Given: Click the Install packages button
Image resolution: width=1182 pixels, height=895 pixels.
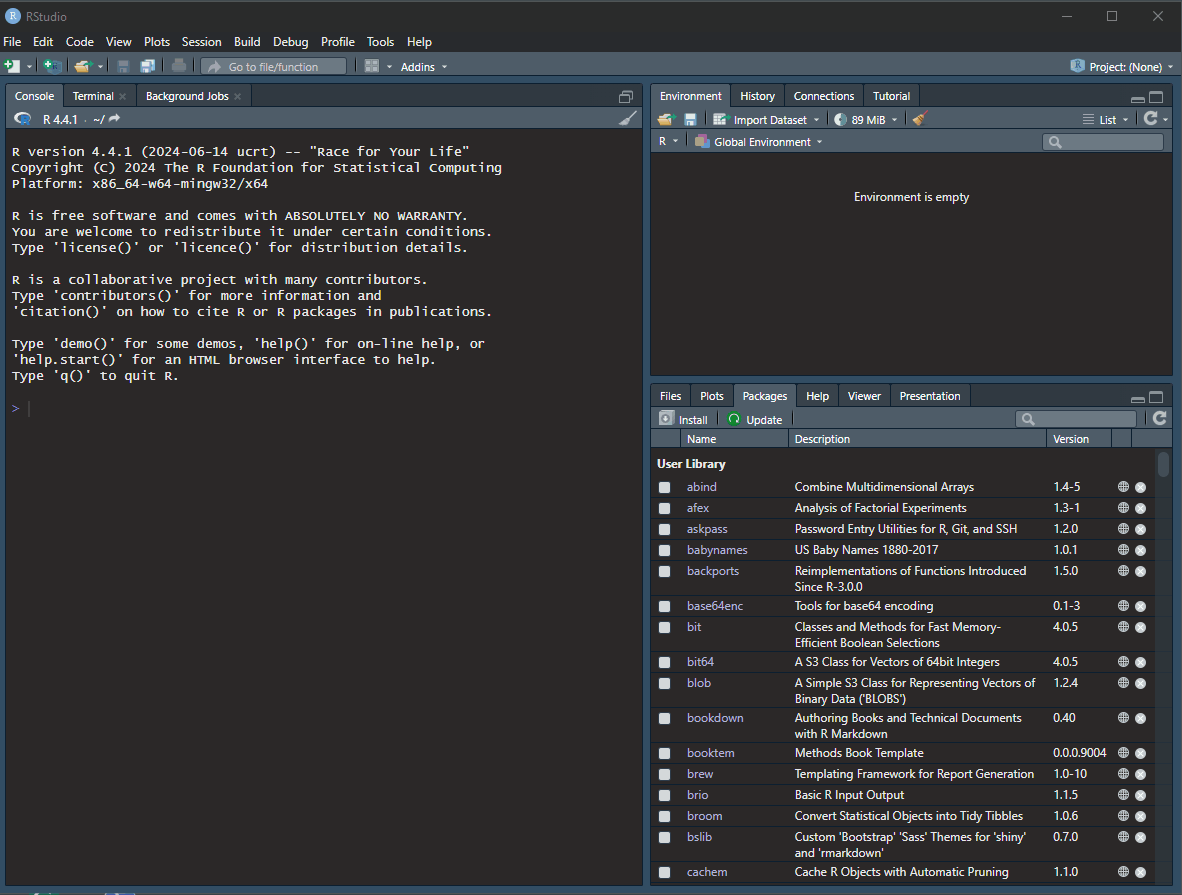Looking at the screenshot, I should point(684,419).
